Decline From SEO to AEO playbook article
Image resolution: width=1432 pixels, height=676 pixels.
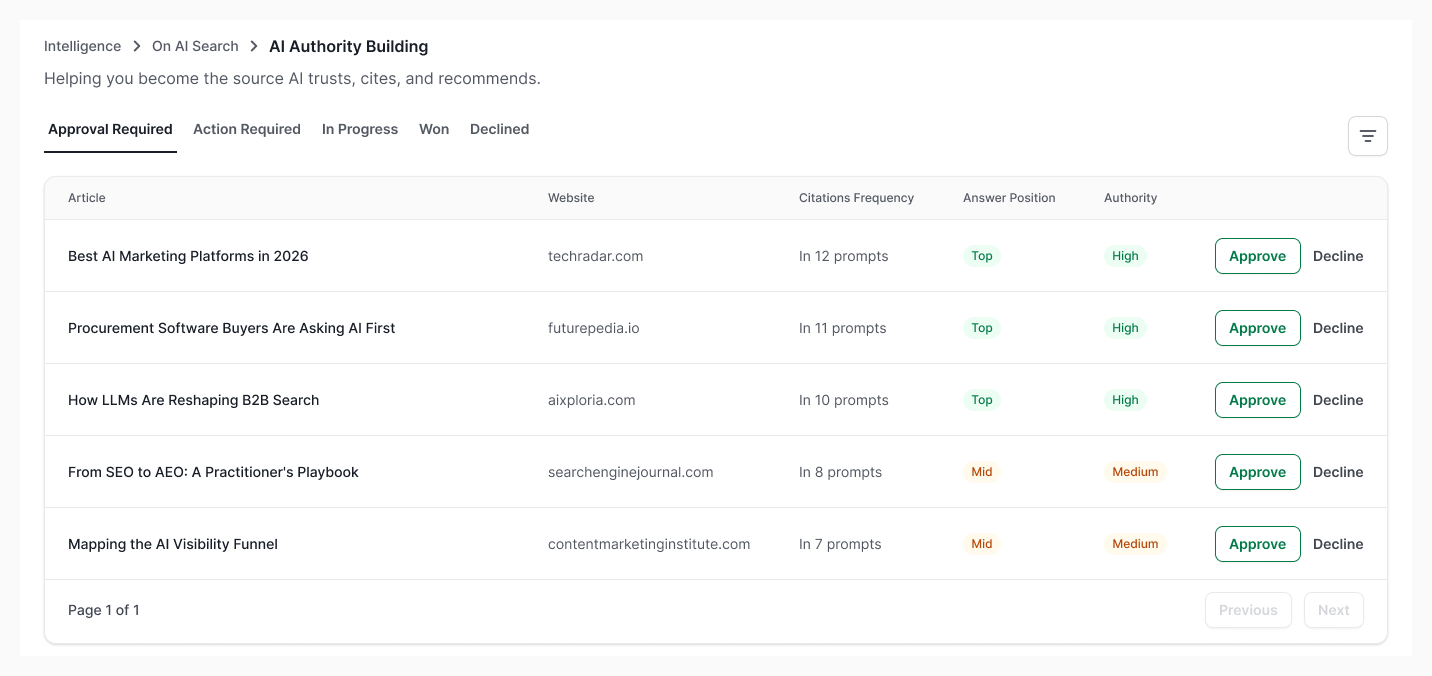click(1338, 472)
